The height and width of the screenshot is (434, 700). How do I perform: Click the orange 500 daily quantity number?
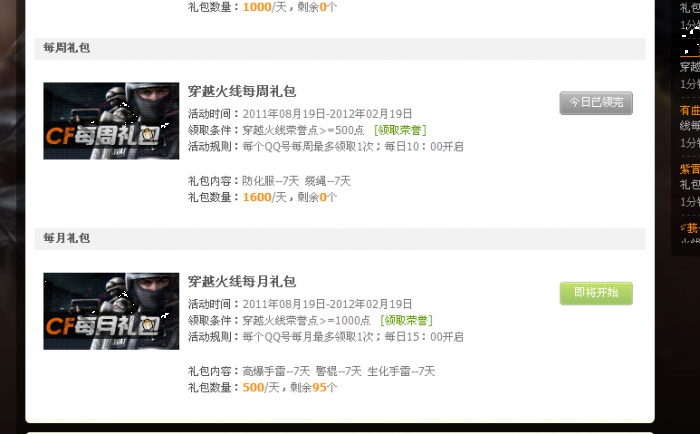click(254, 388)
